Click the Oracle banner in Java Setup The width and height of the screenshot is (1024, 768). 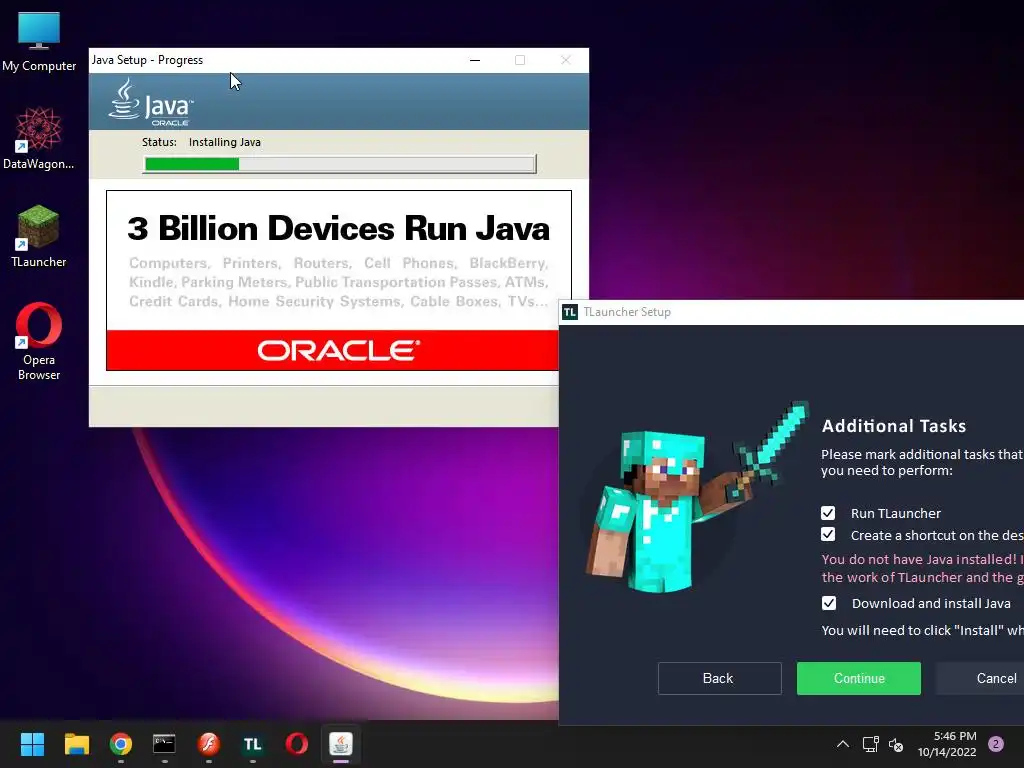(332, 350)
